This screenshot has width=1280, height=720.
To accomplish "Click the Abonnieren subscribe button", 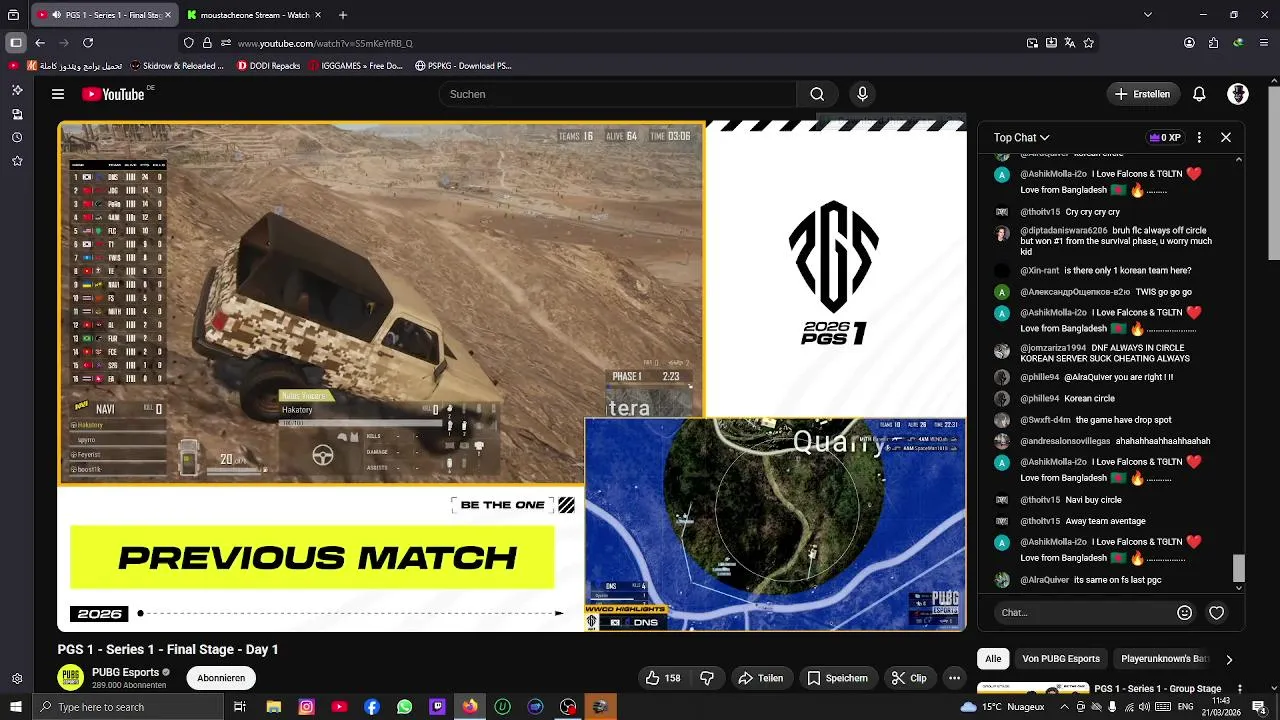I will 221,678.
